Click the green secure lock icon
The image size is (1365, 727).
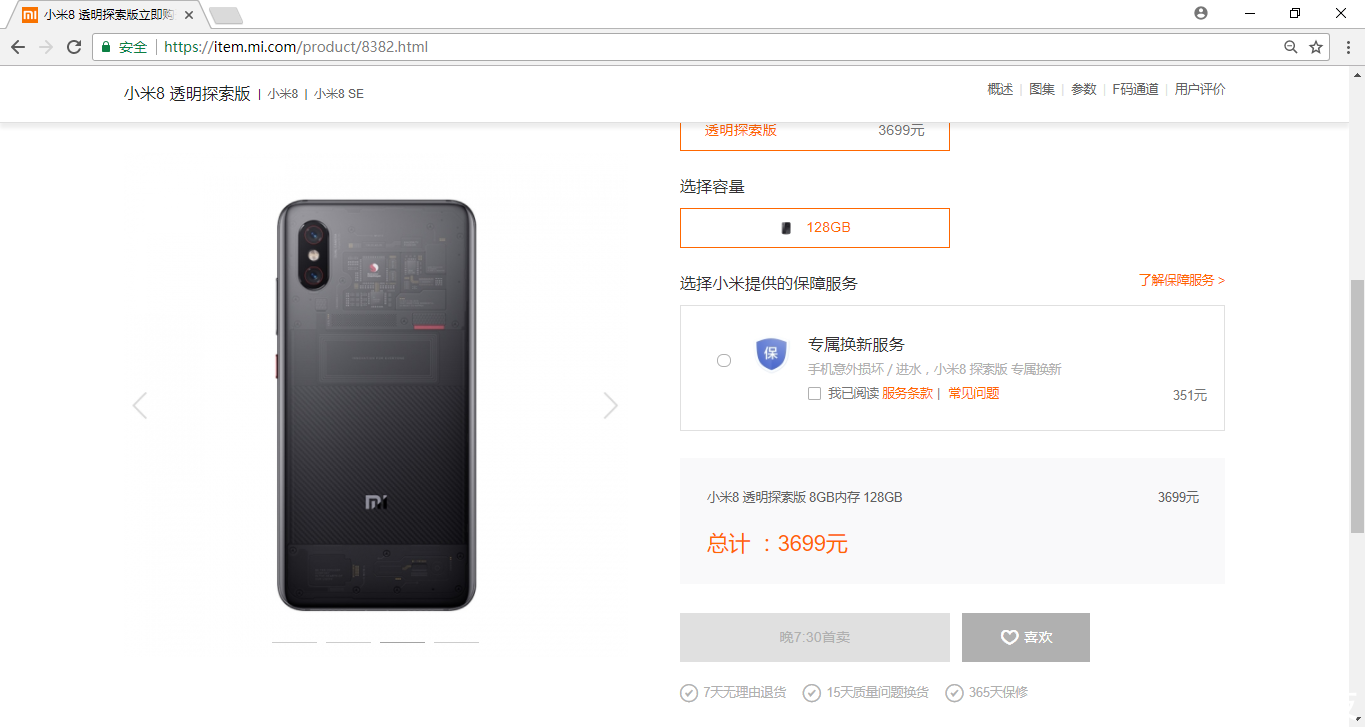coord(106,47)
